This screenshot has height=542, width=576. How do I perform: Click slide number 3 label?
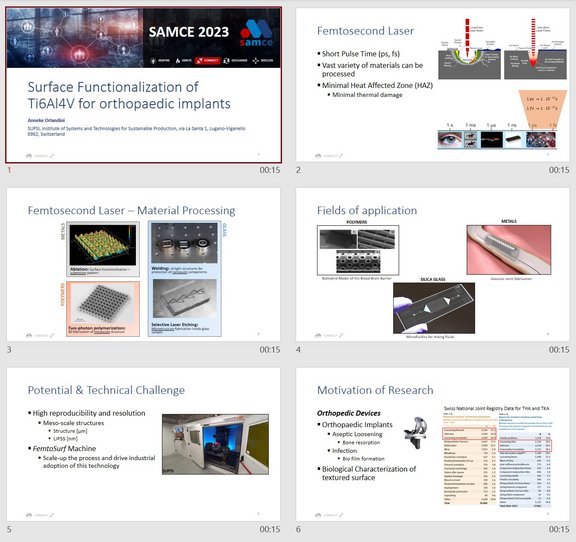coord(9,350)
